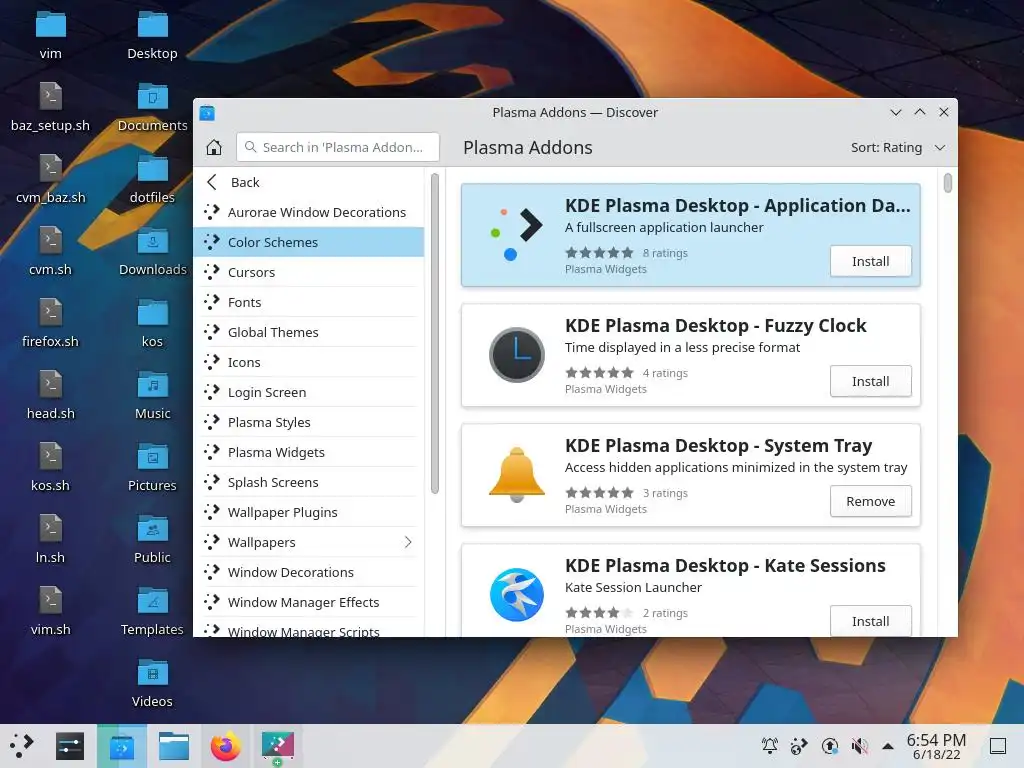Open the Plasma Widgets category
The image size is (1024, 768).
pyautogui.click(x=309, y=453)
